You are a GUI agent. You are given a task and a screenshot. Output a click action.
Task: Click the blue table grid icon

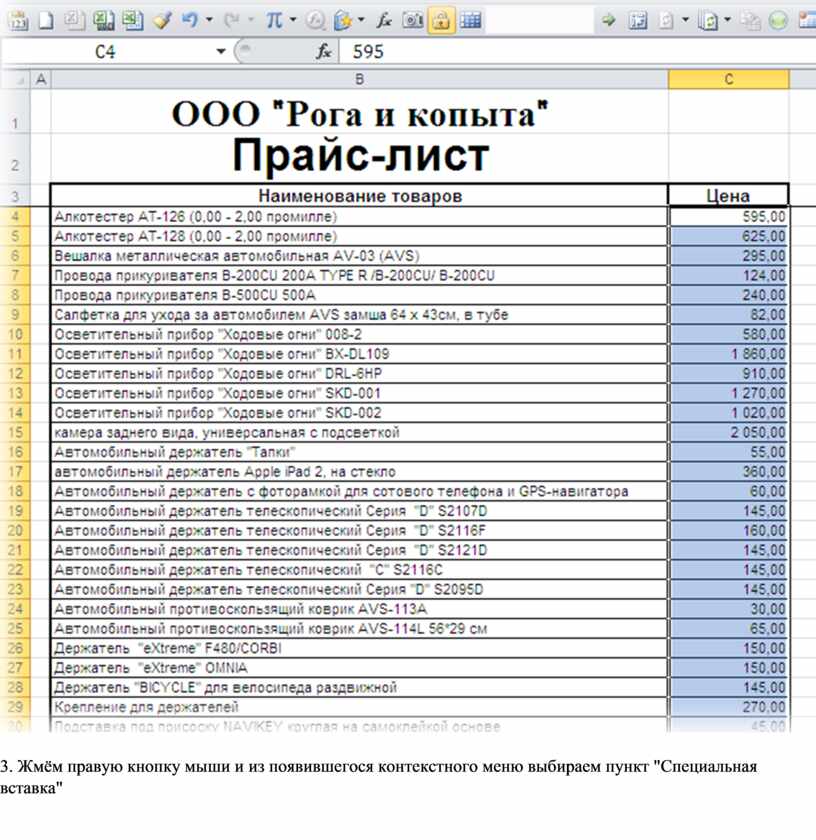point(470,20)
